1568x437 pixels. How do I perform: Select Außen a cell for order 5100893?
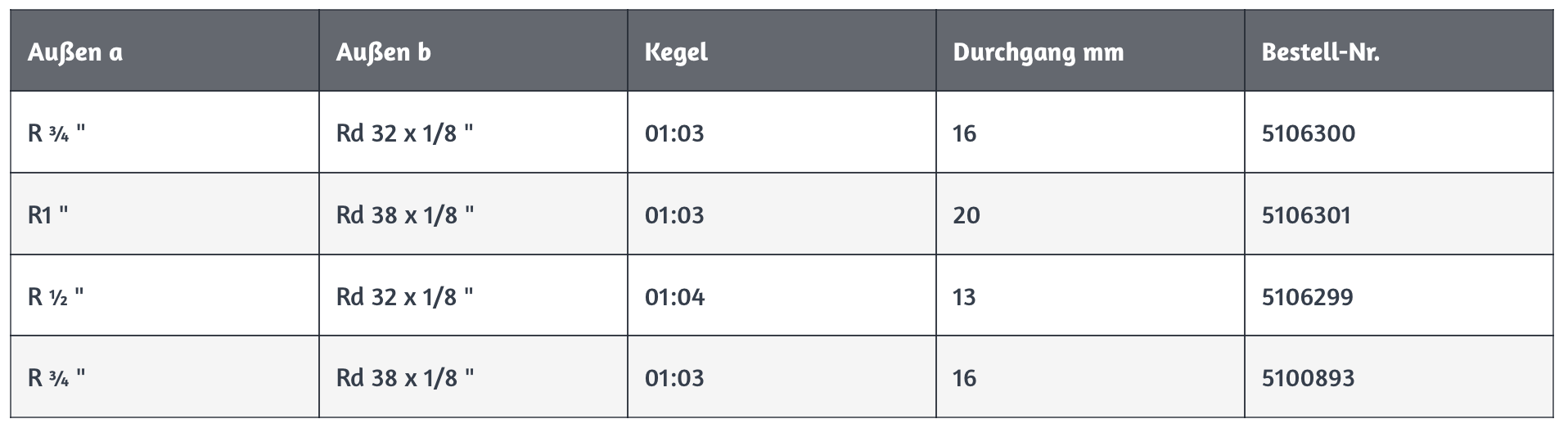tap(56, 378)
